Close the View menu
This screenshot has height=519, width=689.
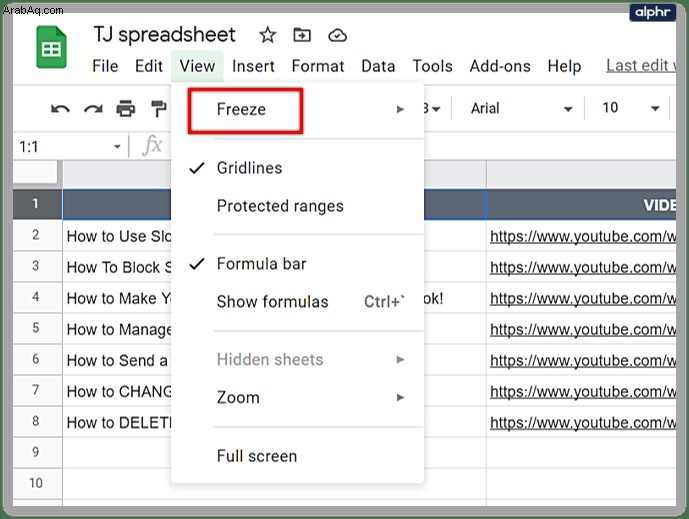click(x=197, y=66)
